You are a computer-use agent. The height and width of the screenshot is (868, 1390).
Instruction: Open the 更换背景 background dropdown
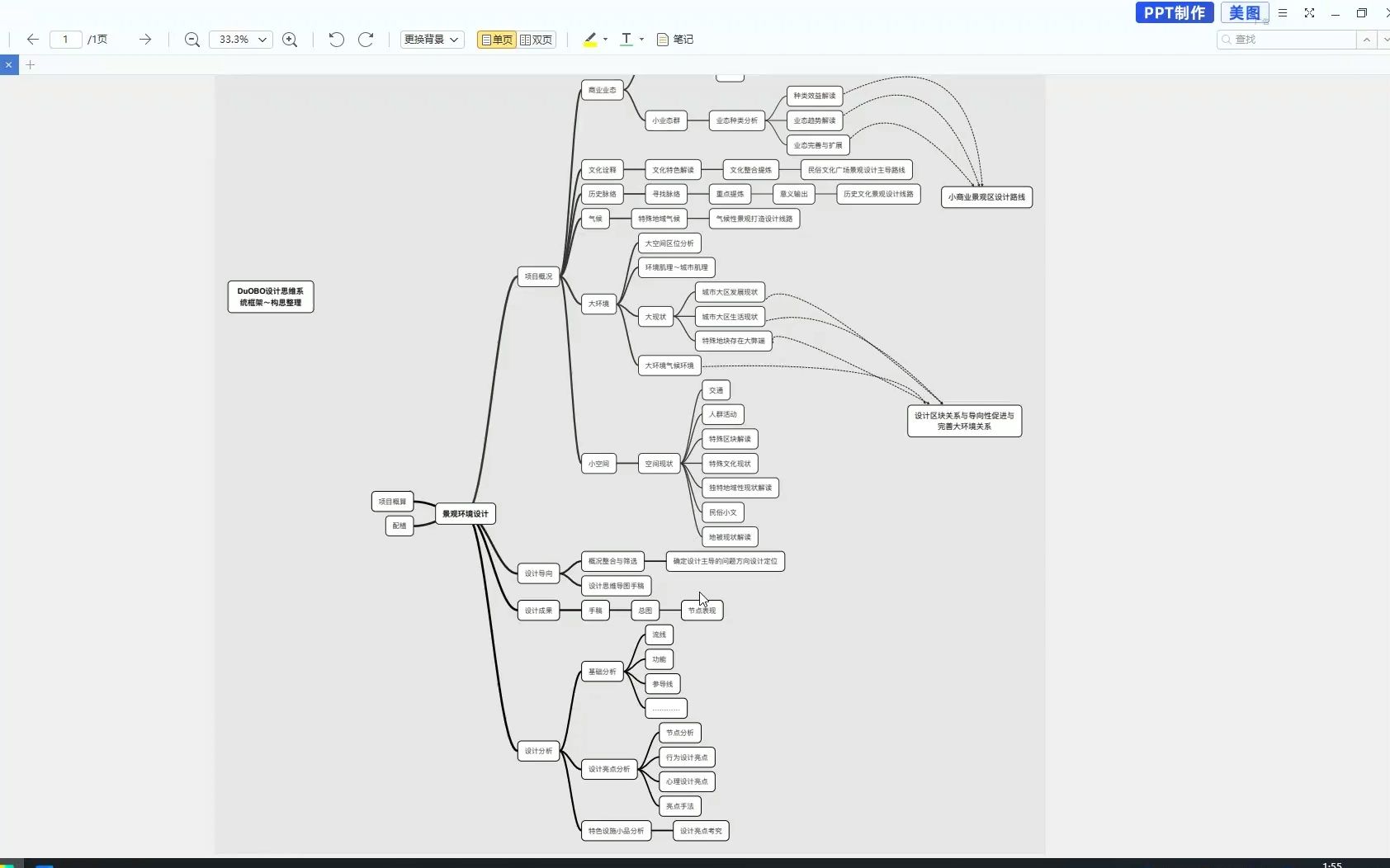(432, 39)
